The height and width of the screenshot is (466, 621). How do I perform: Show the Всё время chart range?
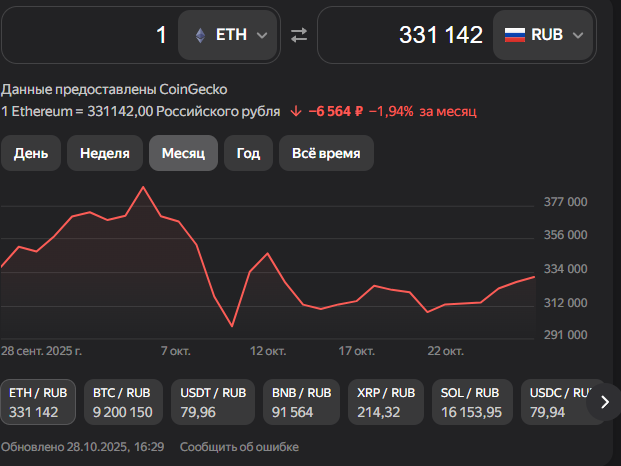click(x=326, y=153)
